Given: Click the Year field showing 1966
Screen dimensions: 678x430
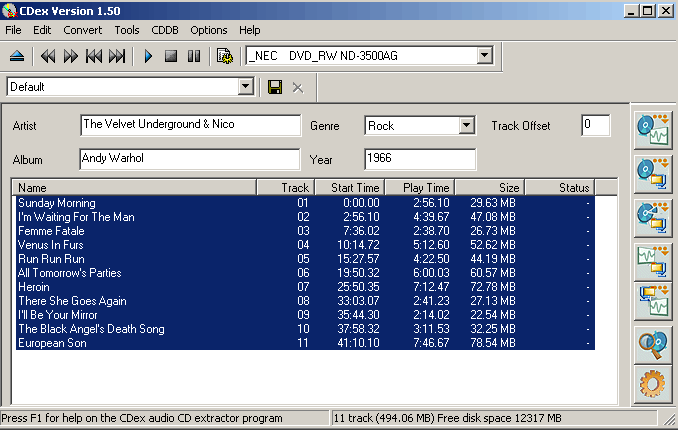Looking at the screenshot, I should click(x=420, y=159).
